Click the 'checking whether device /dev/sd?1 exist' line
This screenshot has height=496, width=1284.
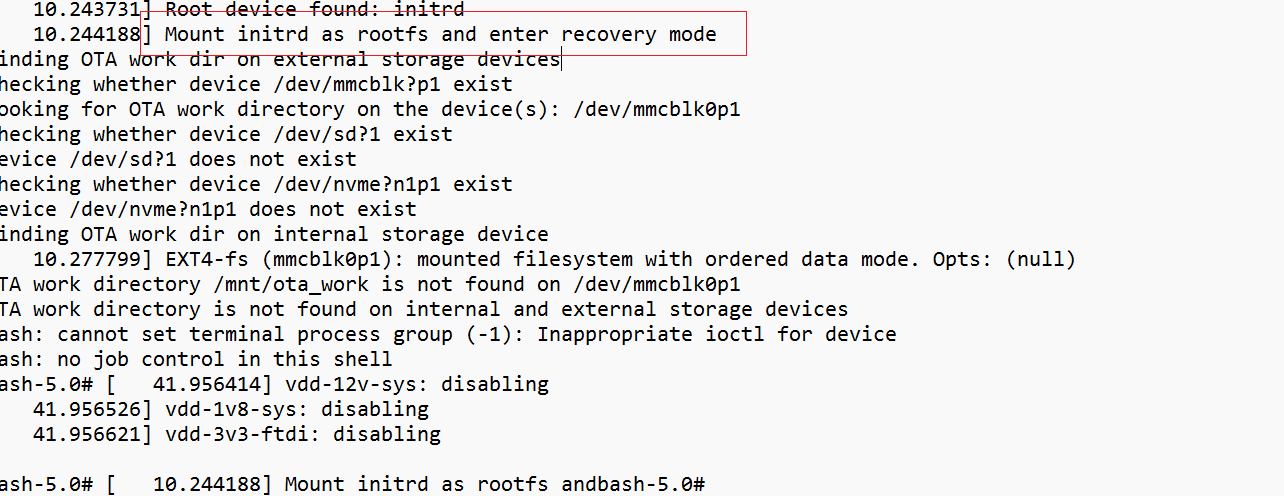click(226, 134)
